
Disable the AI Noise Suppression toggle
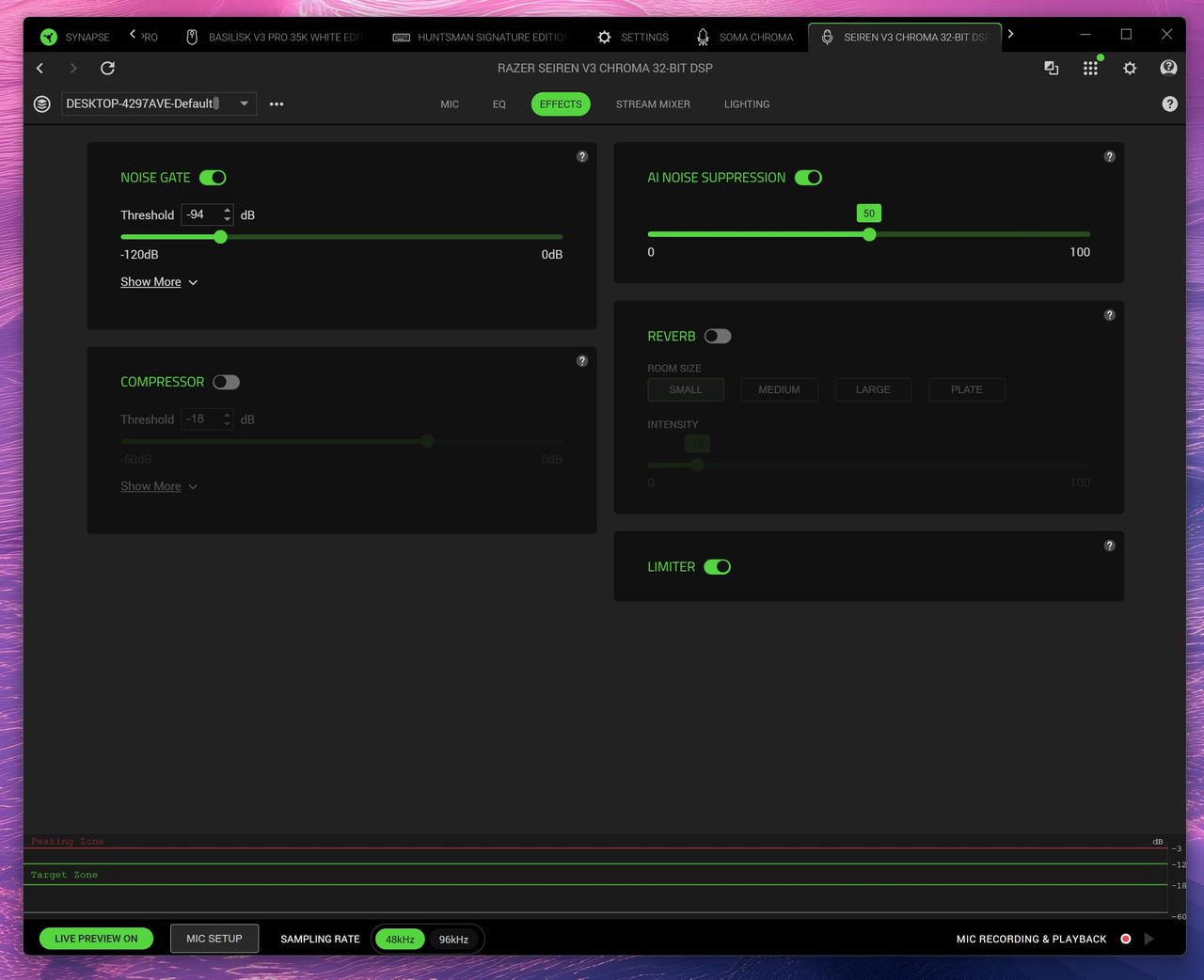point(808,178)
